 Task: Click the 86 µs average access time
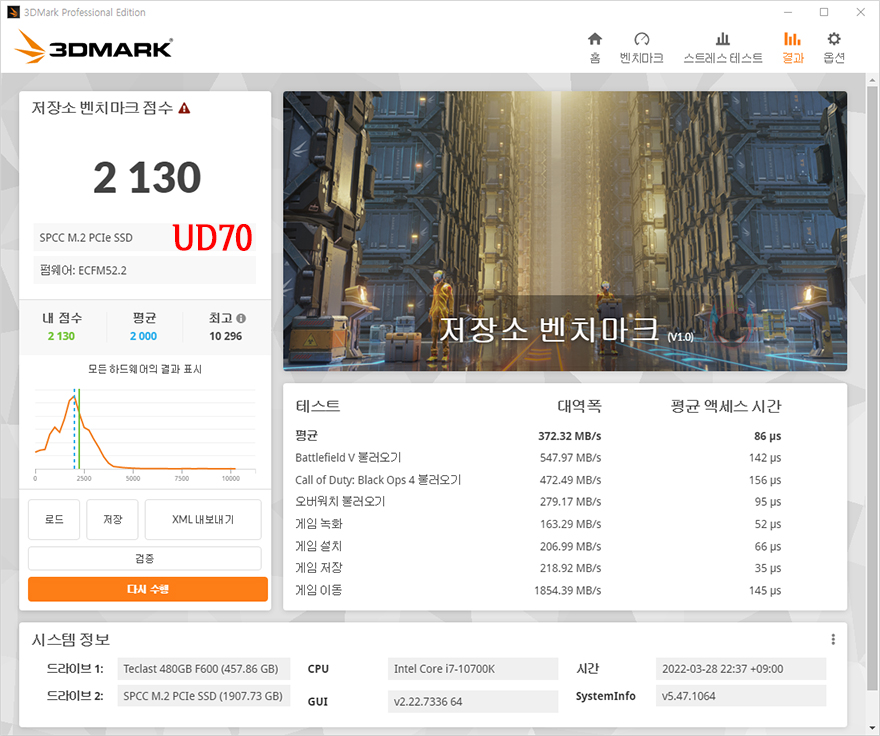coord(768,436)
